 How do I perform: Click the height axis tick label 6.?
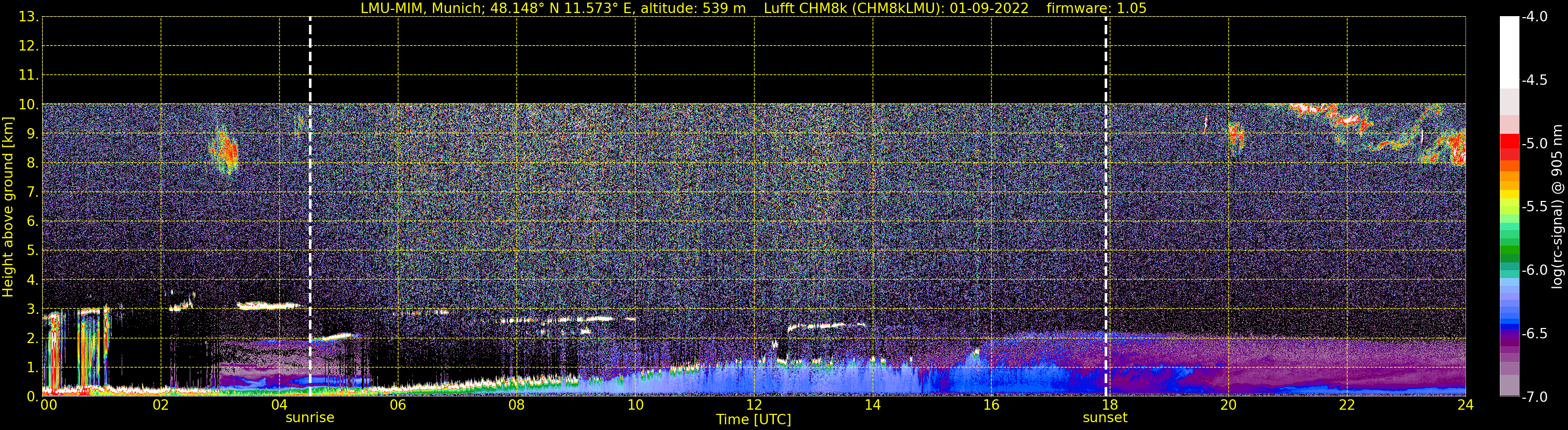[32, 222]
